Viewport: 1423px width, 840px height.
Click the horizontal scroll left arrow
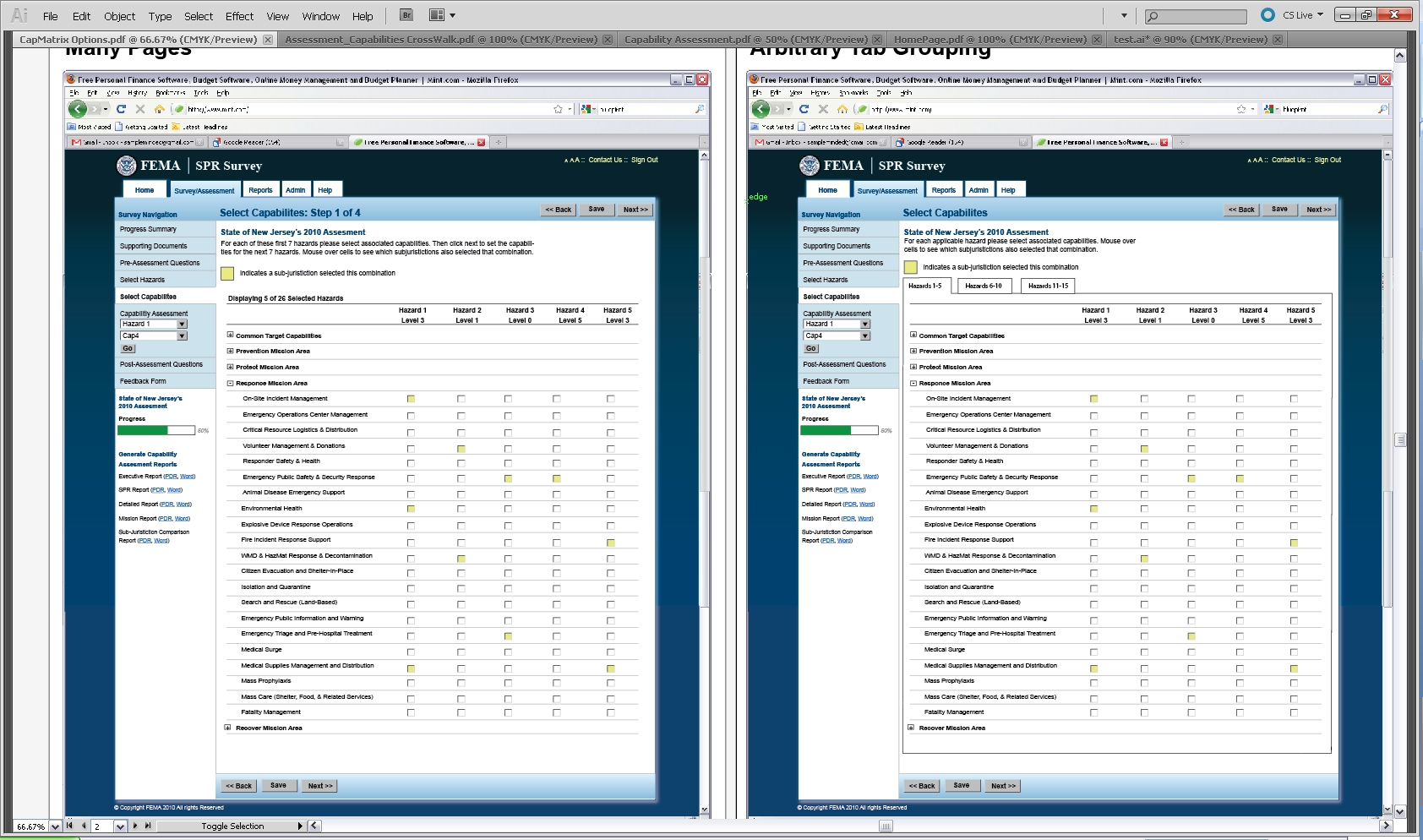coord(314,826)
